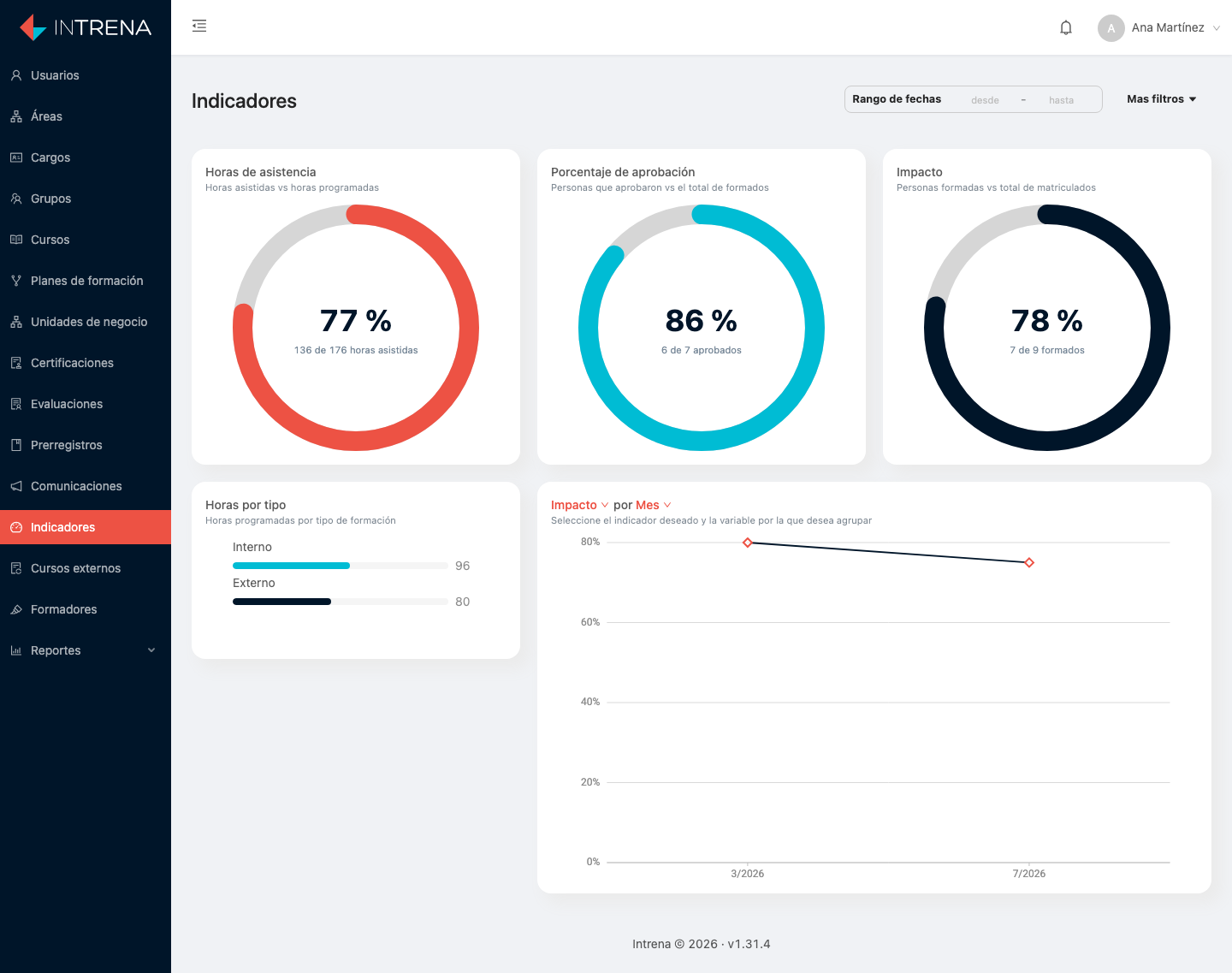Open the Mas filtros dropdown
This screenshot has height=973, width=1232.
tap(1161, 99)
